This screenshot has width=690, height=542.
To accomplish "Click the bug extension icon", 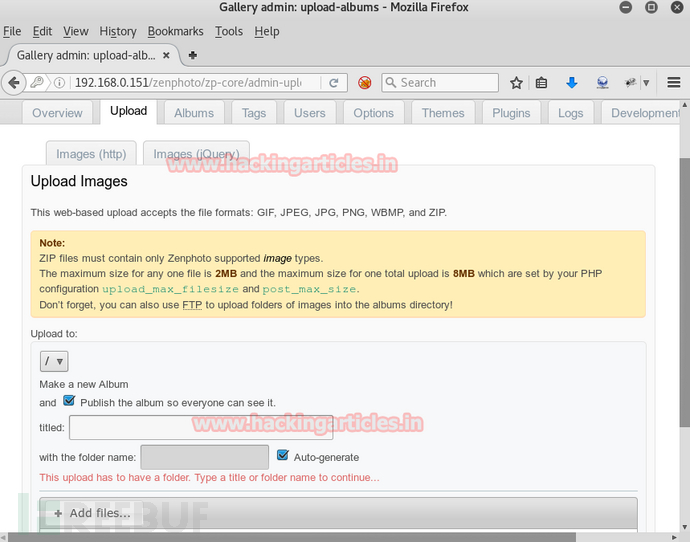I will pos(631,82).
